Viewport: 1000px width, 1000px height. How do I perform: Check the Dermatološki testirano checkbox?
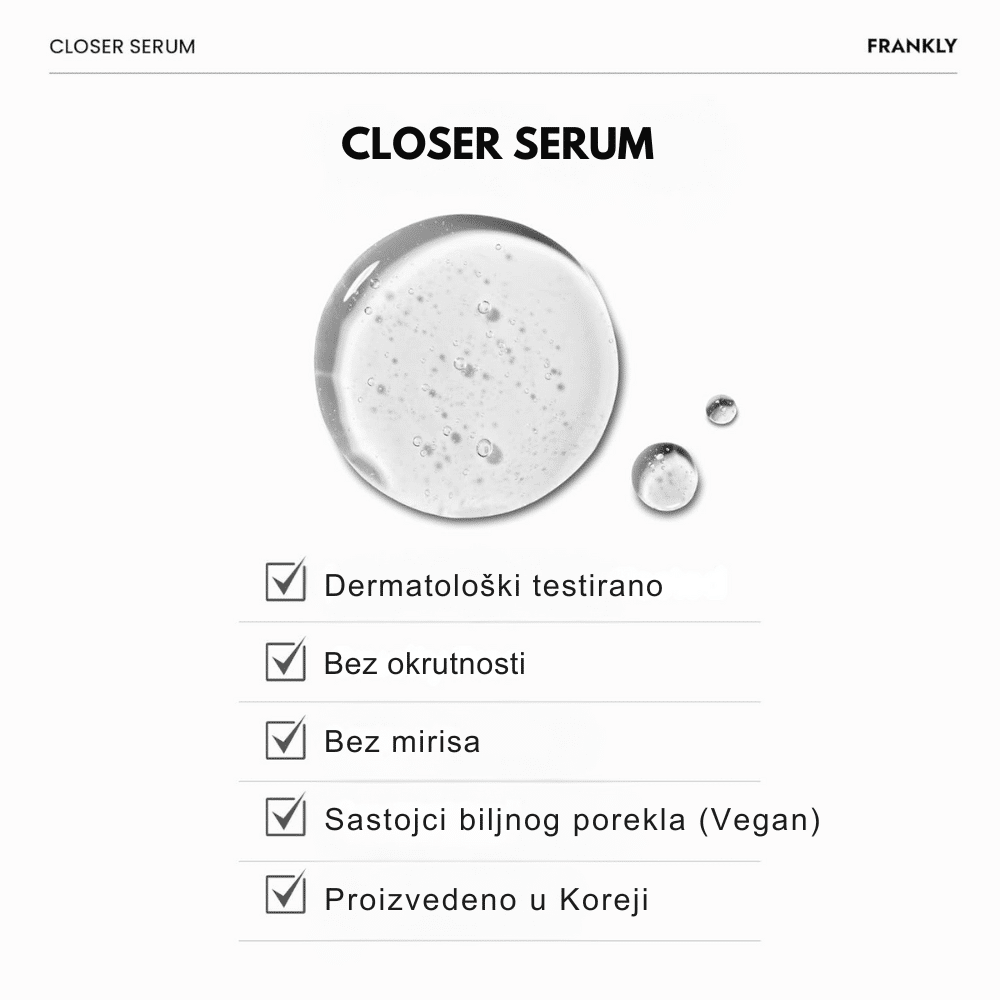[285, 582]
